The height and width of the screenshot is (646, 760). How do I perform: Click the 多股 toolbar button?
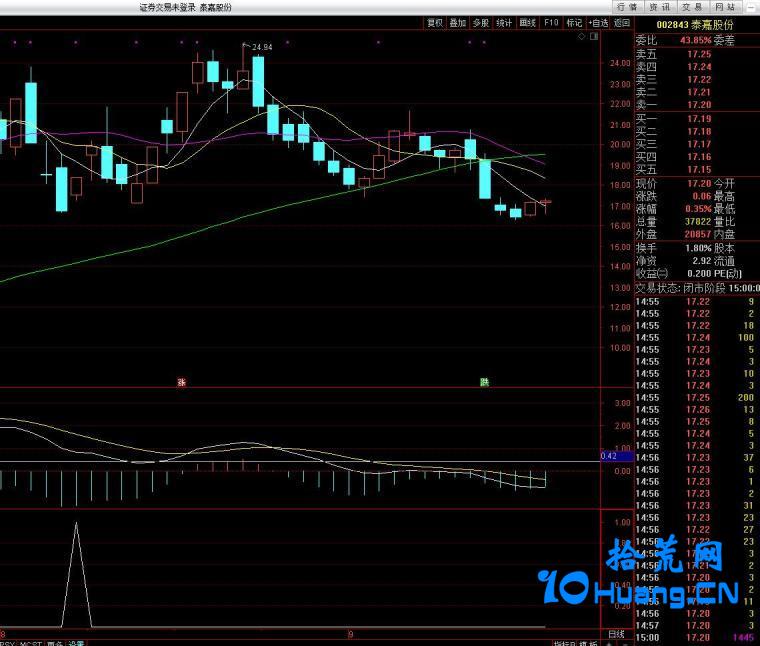coord(481,22)
